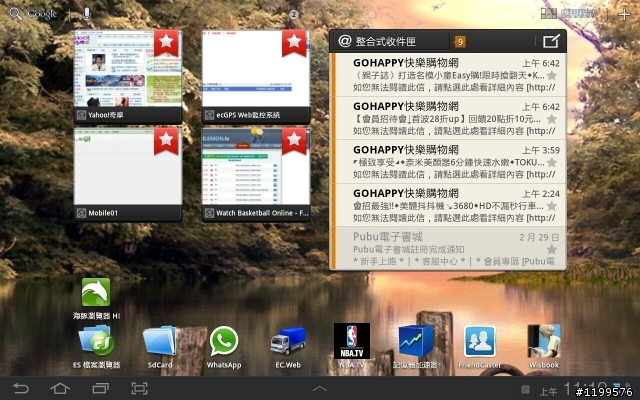Tap the ecGPS bookmark star ribbon
This screenshot has width=640, height=400.
point(294,42)
